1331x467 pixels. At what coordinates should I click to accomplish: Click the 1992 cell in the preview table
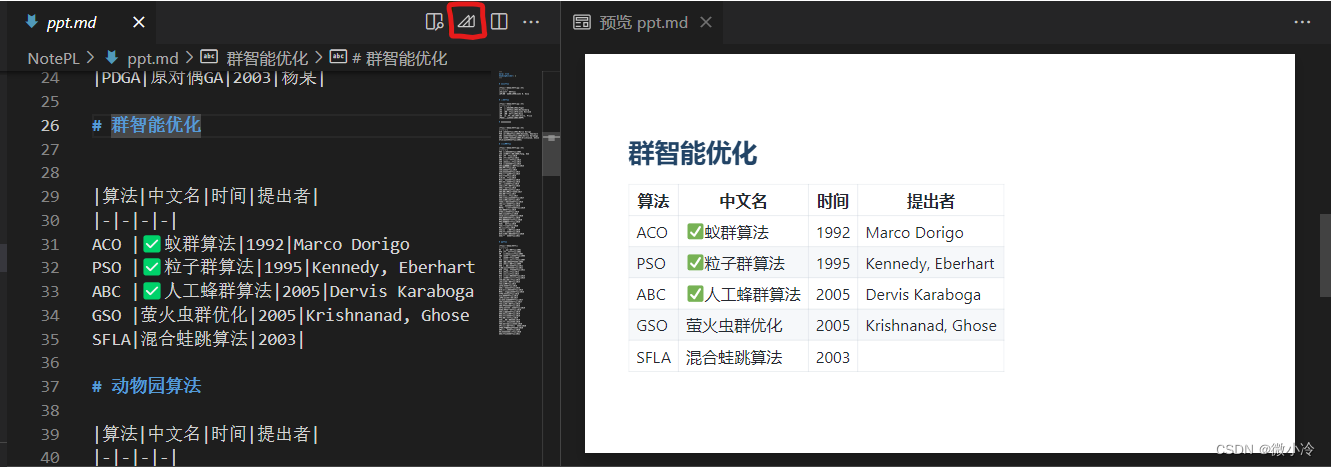(x=833, y=232)
